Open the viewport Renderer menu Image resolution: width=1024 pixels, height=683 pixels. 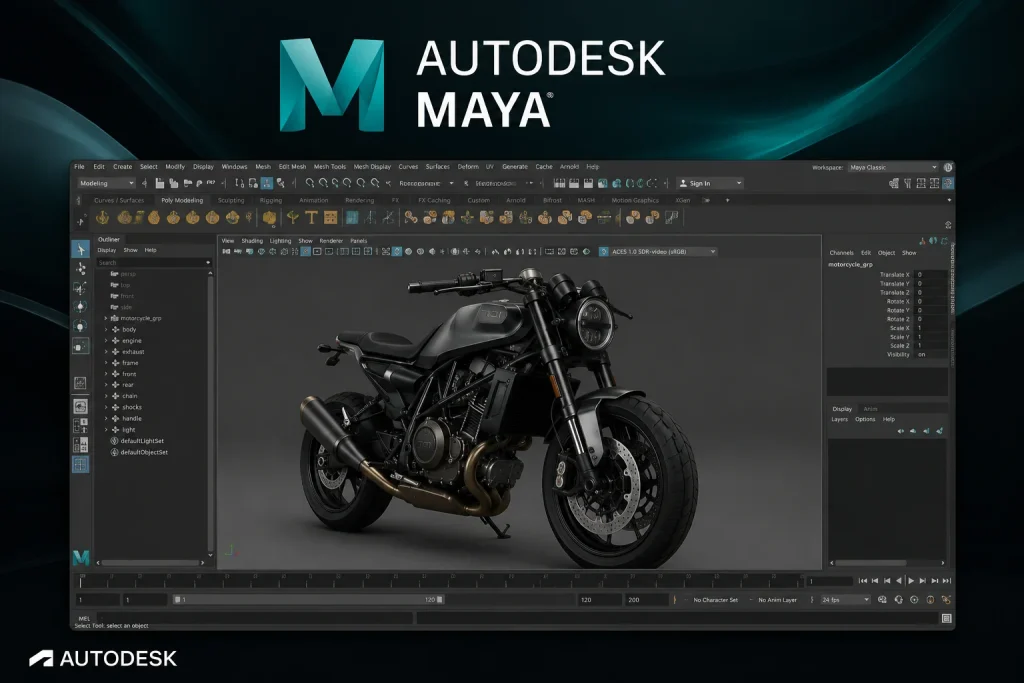tap(331, 241)
